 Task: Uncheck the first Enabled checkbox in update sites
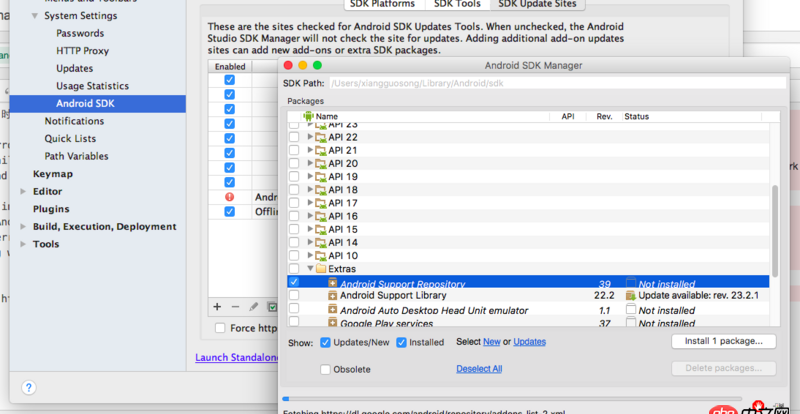[230, 80]
